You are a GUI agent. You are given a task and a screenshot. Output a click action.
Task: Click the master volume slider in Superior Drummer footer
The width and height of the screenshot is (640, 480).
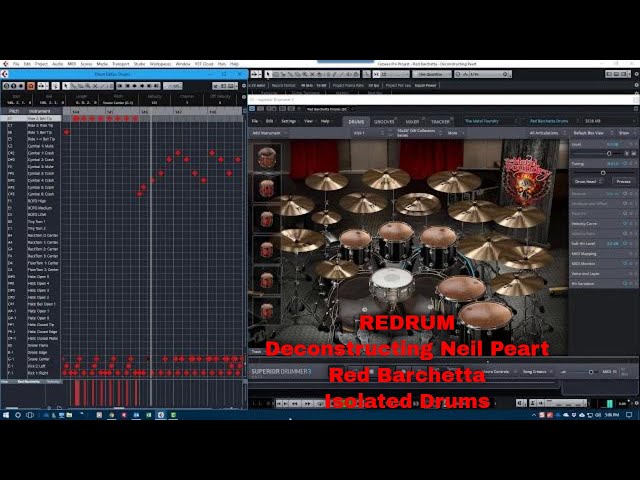coord(591,372)
